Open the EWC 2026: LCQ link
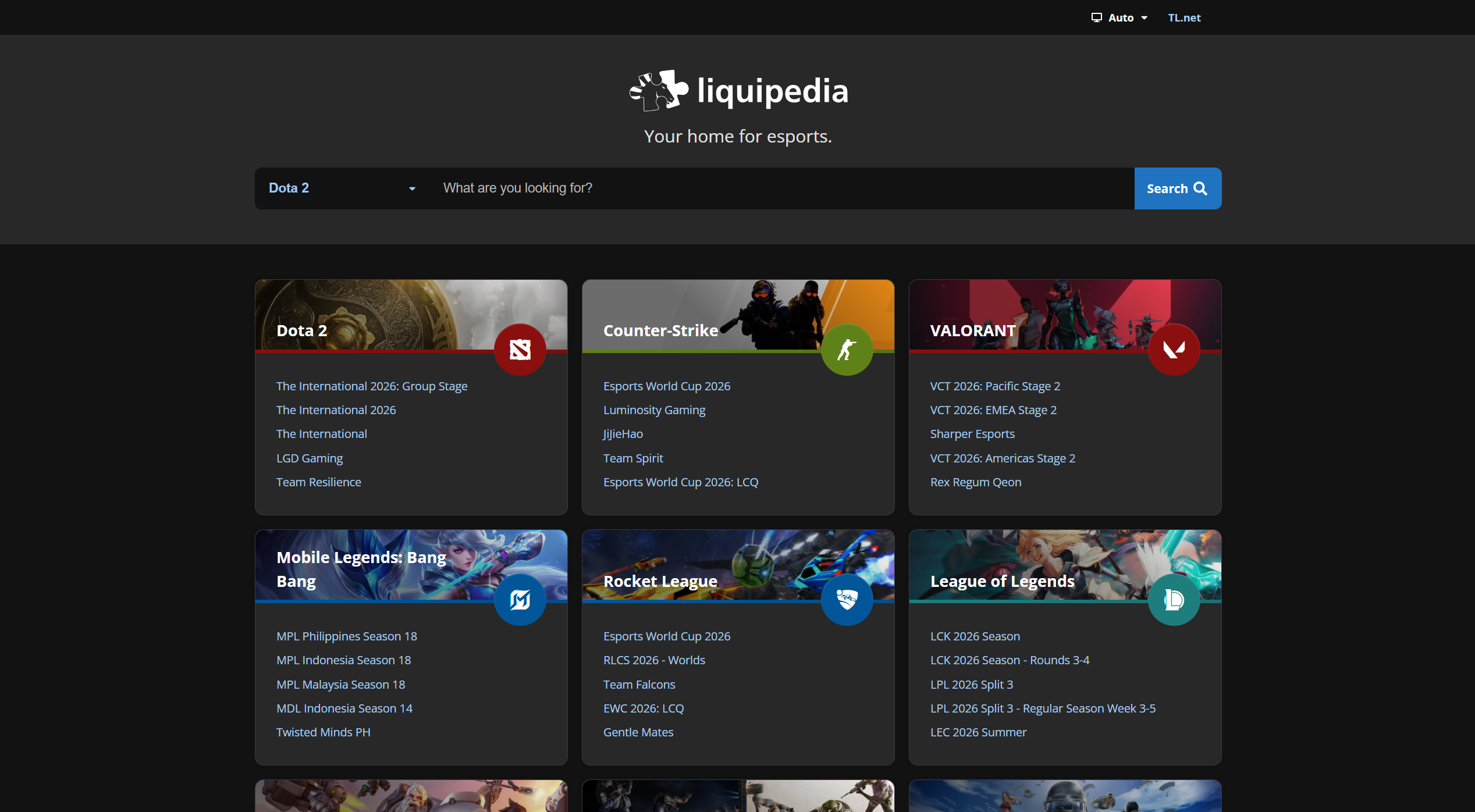 tap(644, 708)
